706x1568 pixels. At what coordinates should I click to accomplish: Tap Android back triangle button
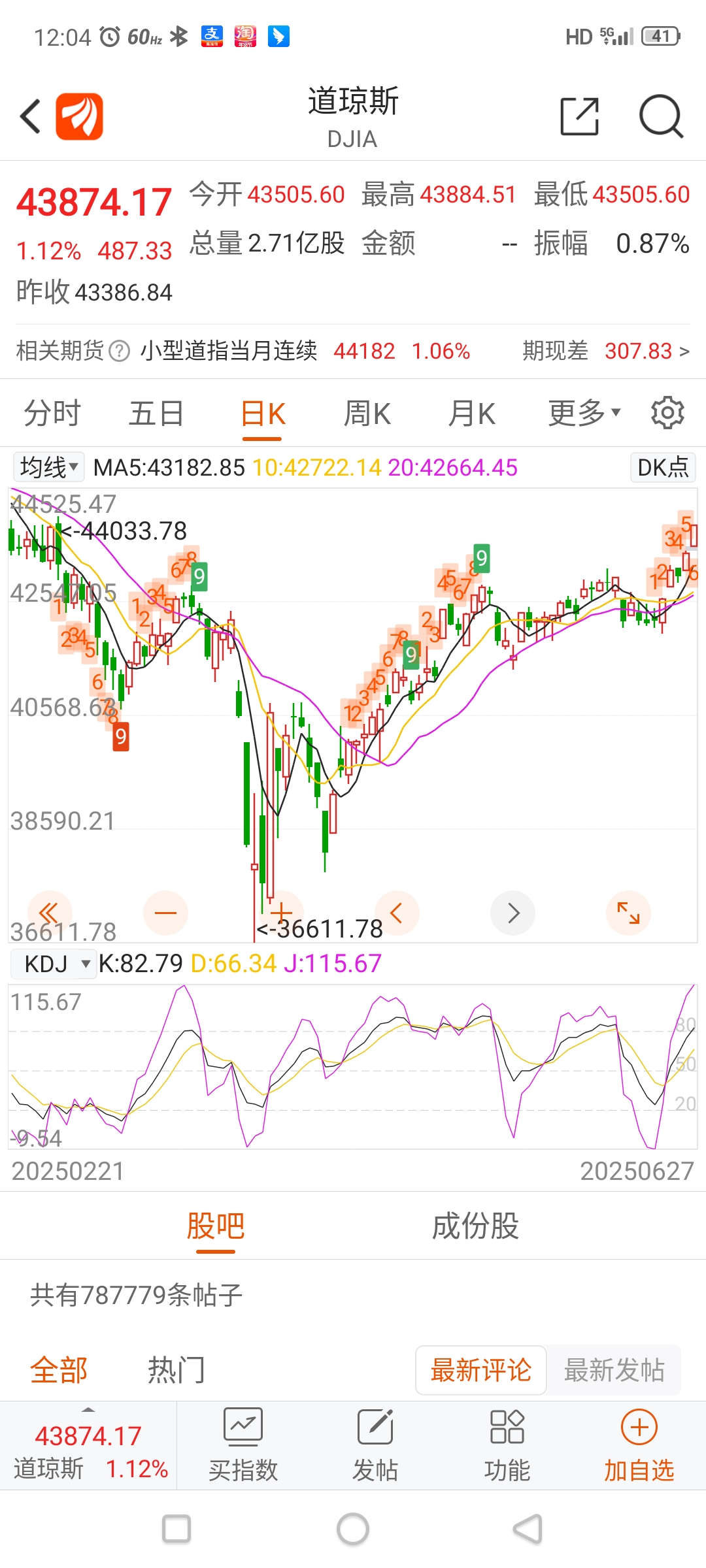pos(528,1529)
